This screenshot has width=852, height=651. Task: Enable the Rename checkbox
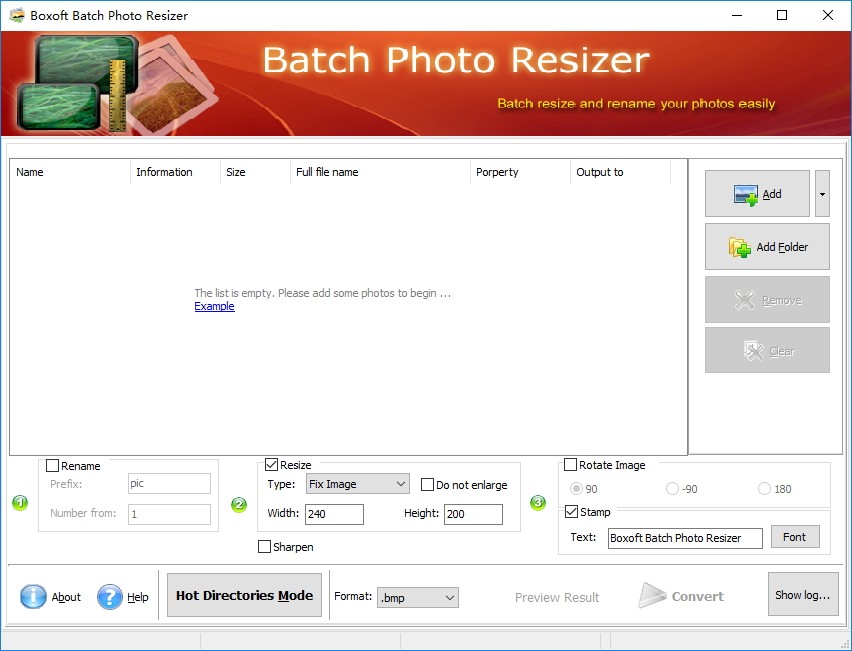[53, 466]
